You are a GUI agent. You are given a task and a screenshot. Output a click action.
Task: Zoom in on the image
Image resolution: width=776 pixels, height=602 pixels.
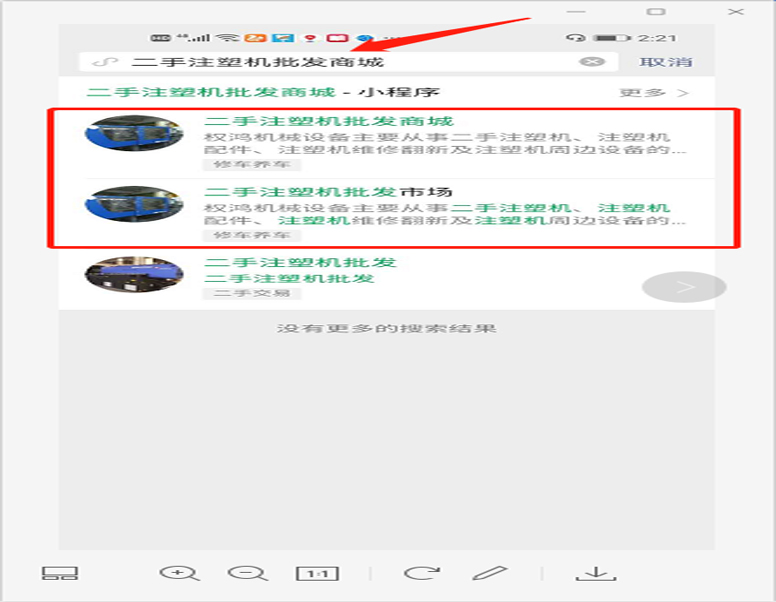pos(179,574)
